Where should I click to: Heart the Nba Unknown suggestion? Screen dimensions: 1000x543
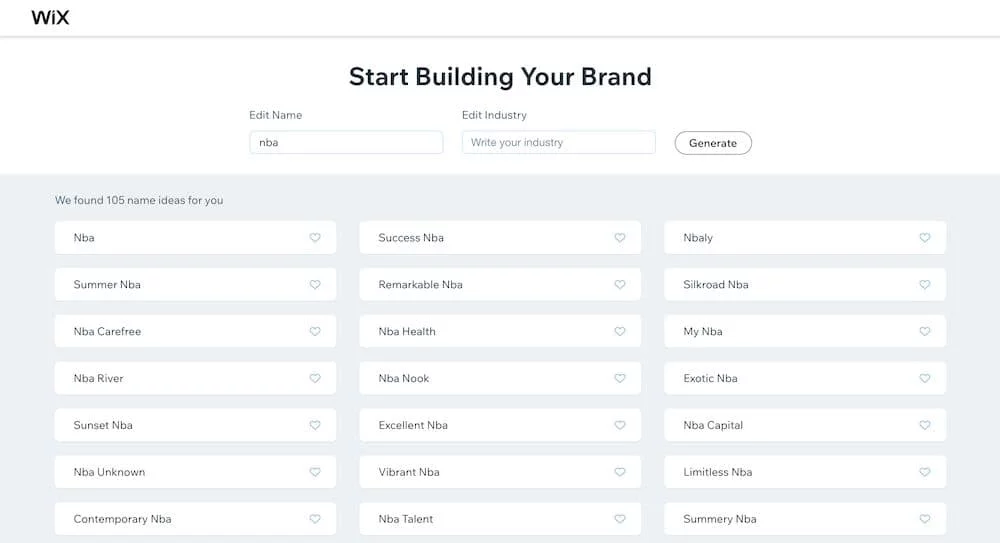[x=315, y=472]
